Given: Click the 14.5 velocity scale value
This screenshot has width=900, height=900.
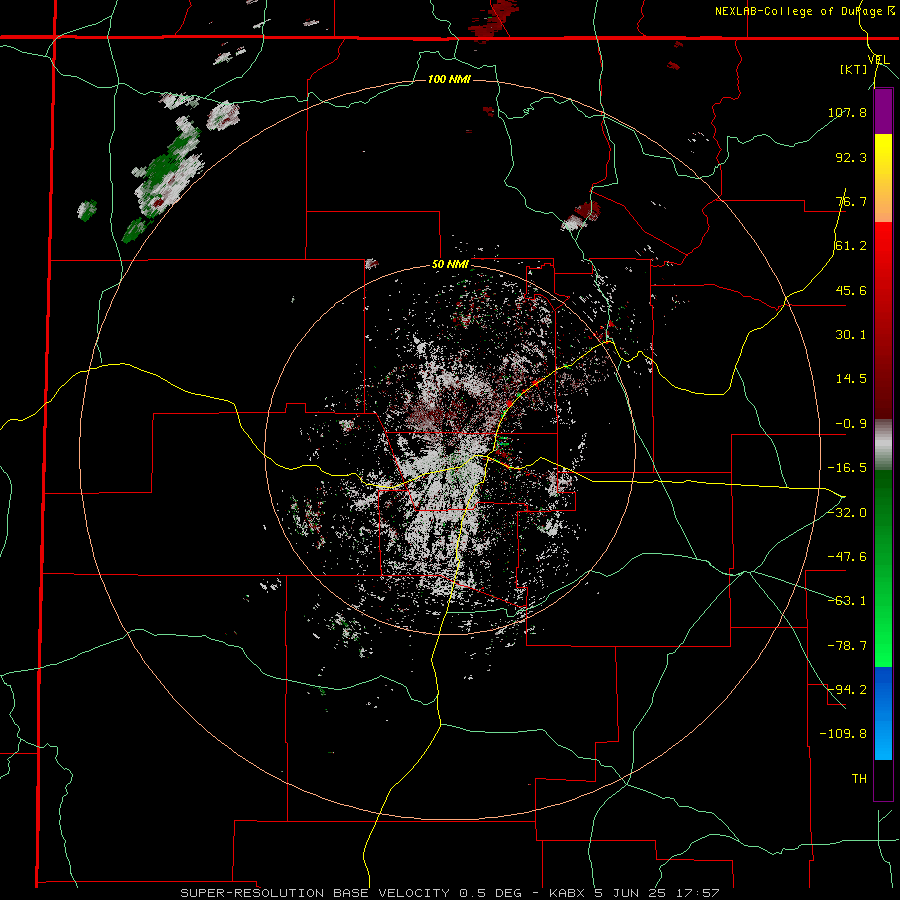Looking at the screenshot, I should (851, 379).
